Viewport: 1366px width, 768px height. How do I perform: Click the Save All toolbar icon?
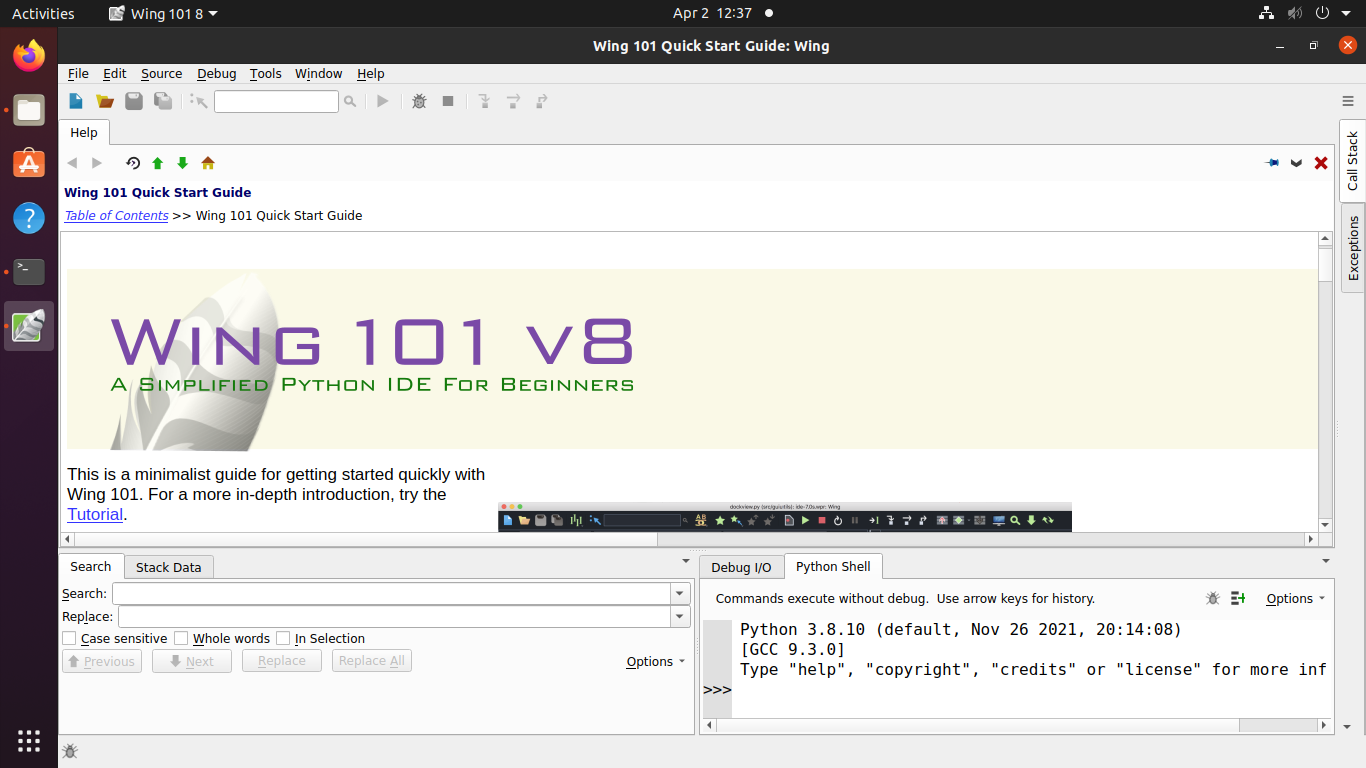163,101
